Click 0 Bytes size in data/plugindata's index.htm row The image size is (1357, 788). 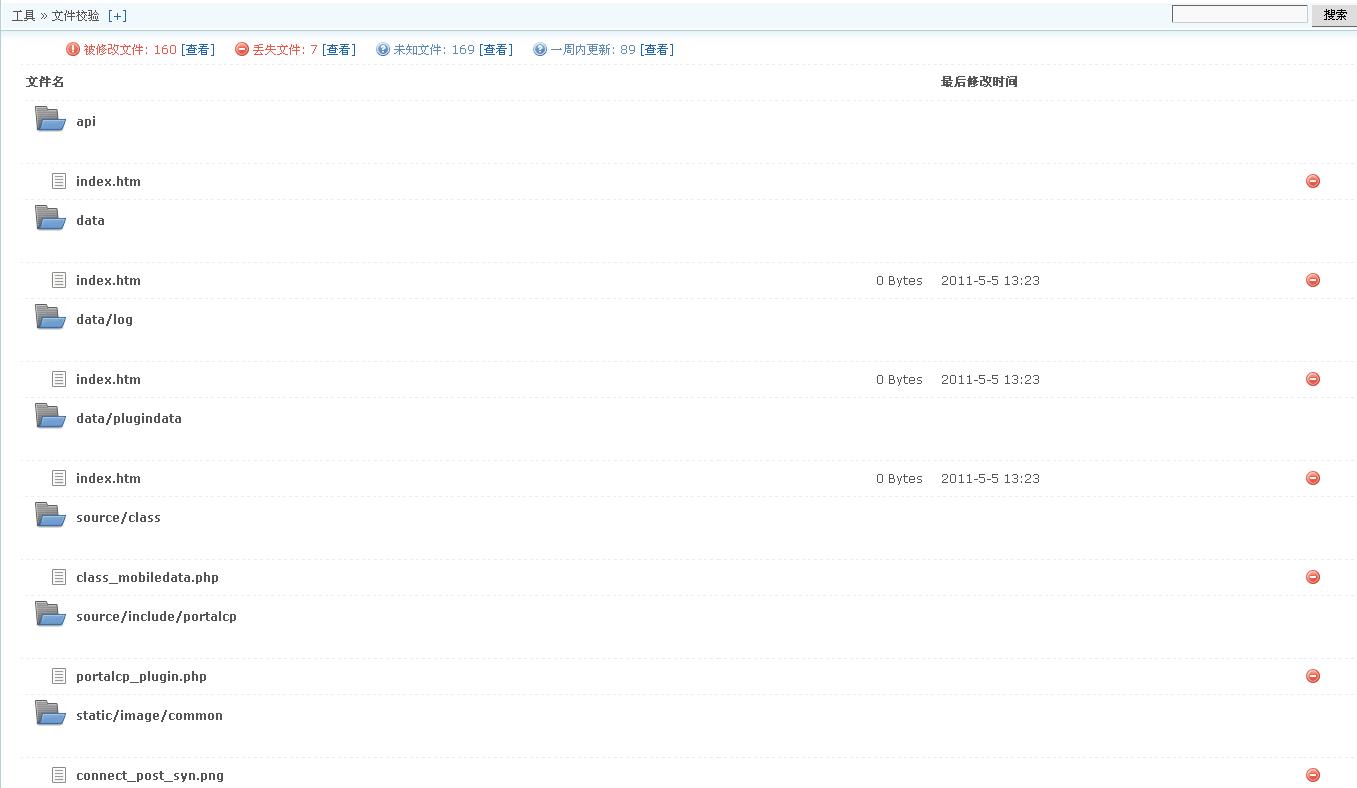click(x=899, y=478)
